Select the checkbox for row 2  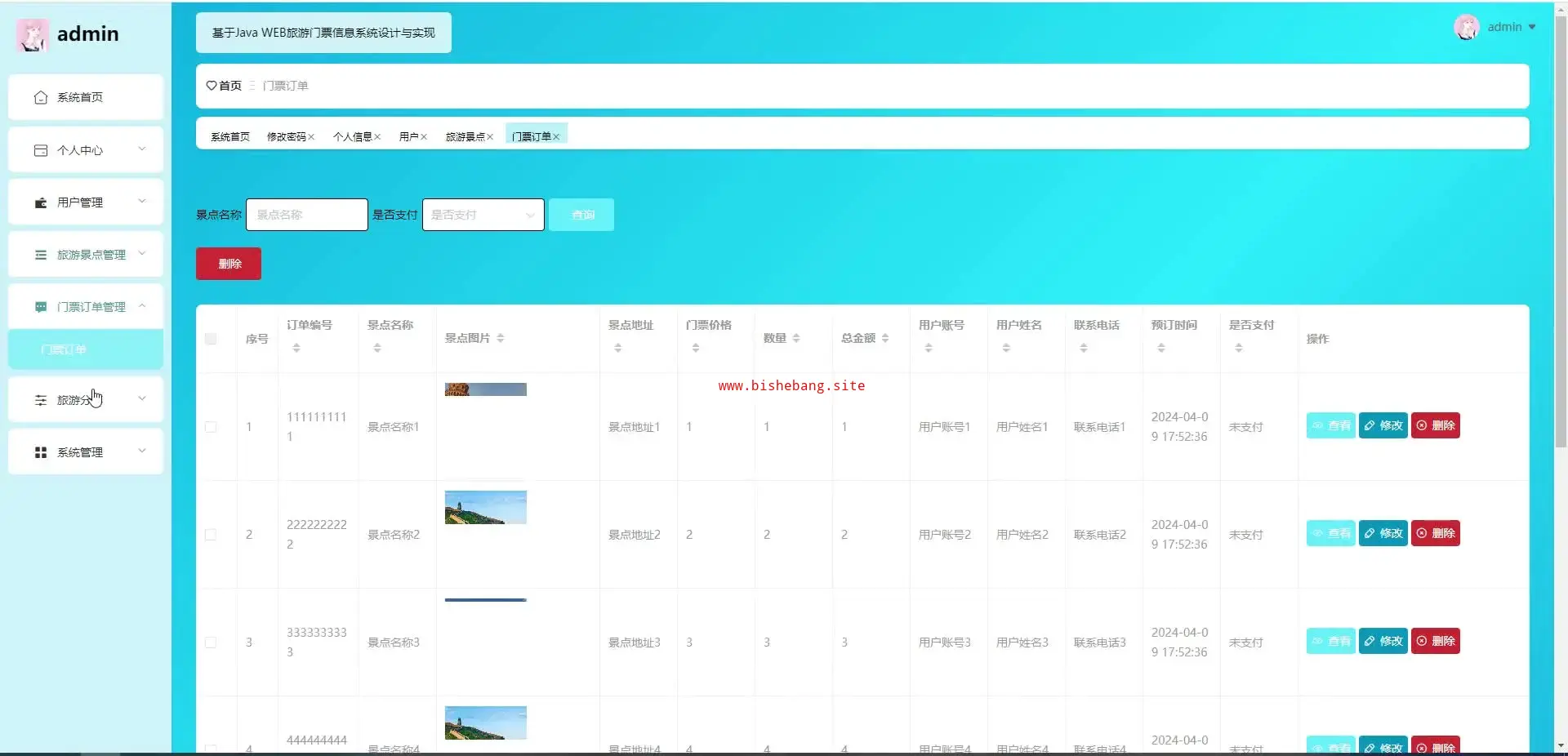pyautogui.click(x=211, y=535)
